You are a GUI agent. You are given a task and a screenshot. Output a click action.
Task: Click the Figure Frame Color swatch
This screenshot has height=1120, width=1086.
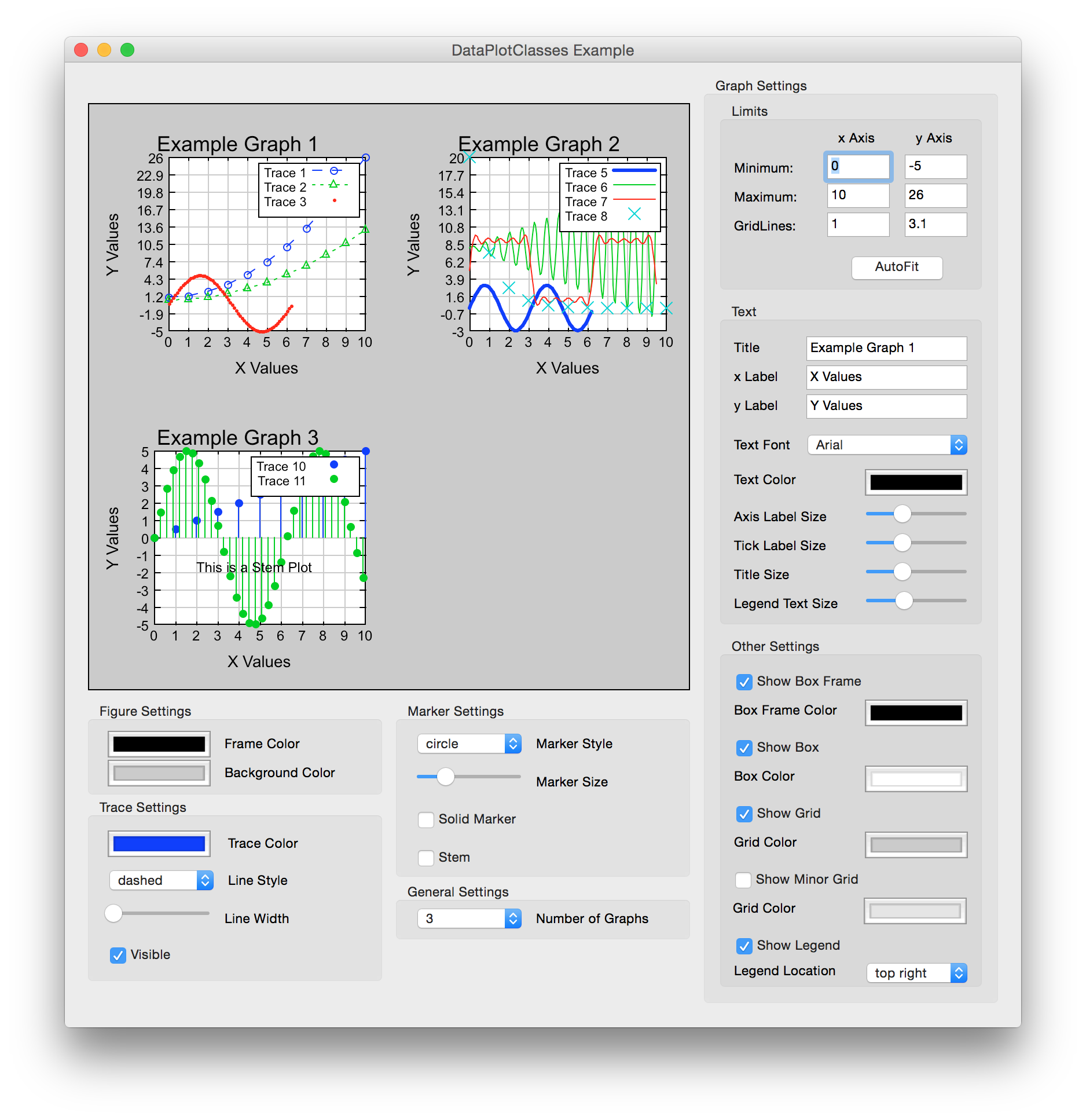click(159, 744)
